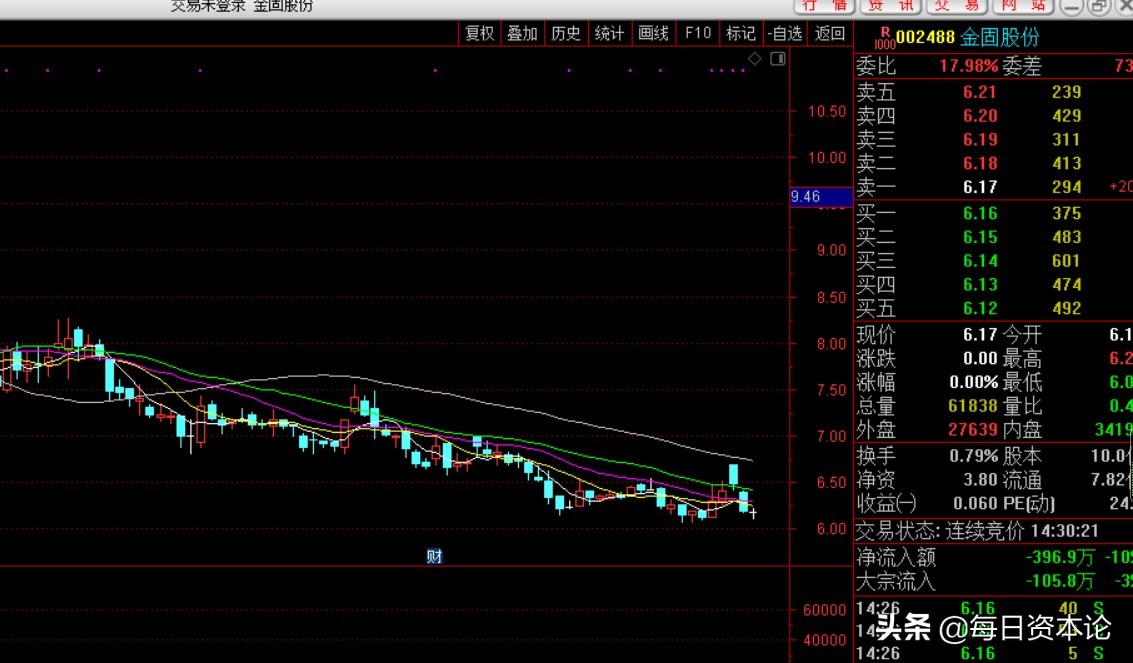Click the diamond icon above chart

click(754, 58)
